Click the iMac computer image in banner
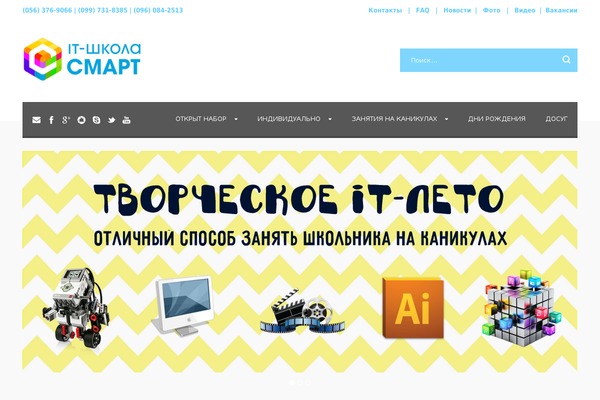This screenshot has width=600, height=400. click(x=183, y=306)
